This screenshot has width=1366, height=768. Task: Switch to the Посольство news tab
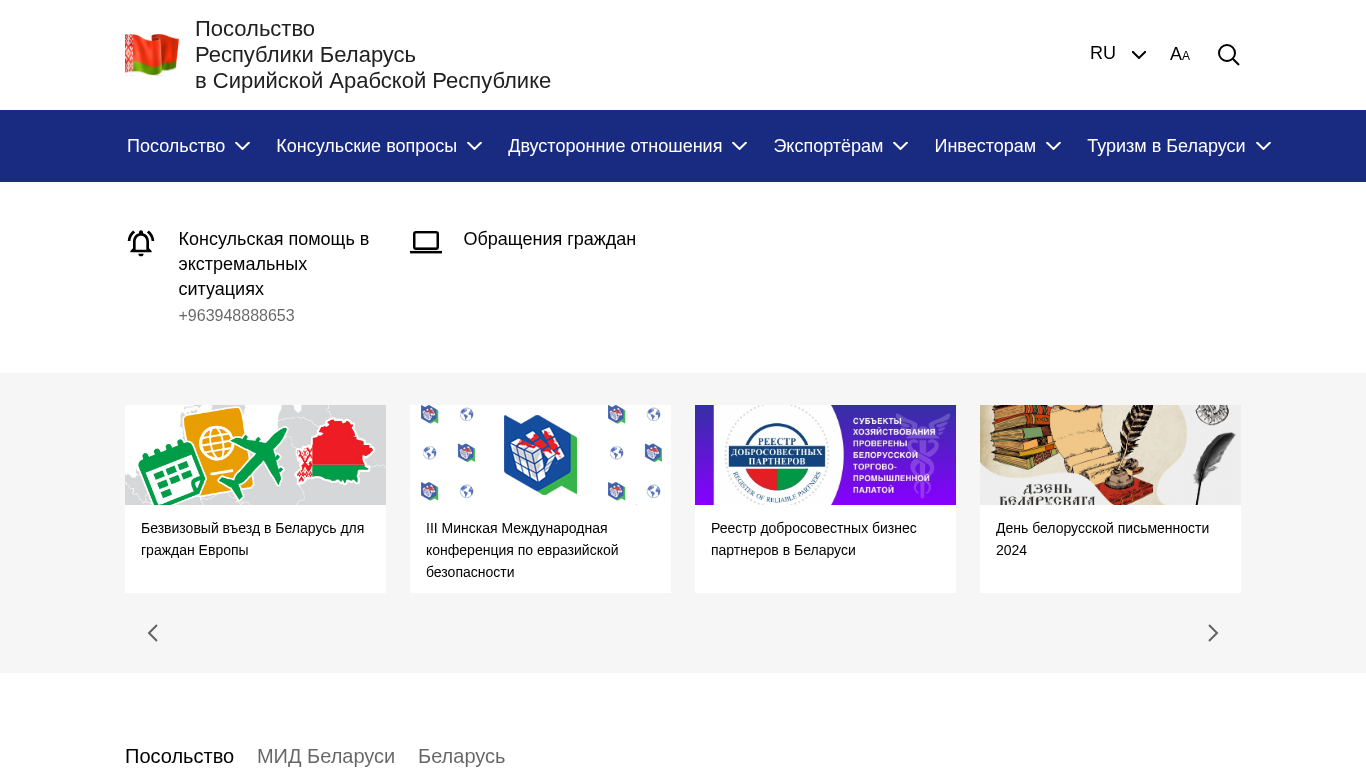coord(179,756)
